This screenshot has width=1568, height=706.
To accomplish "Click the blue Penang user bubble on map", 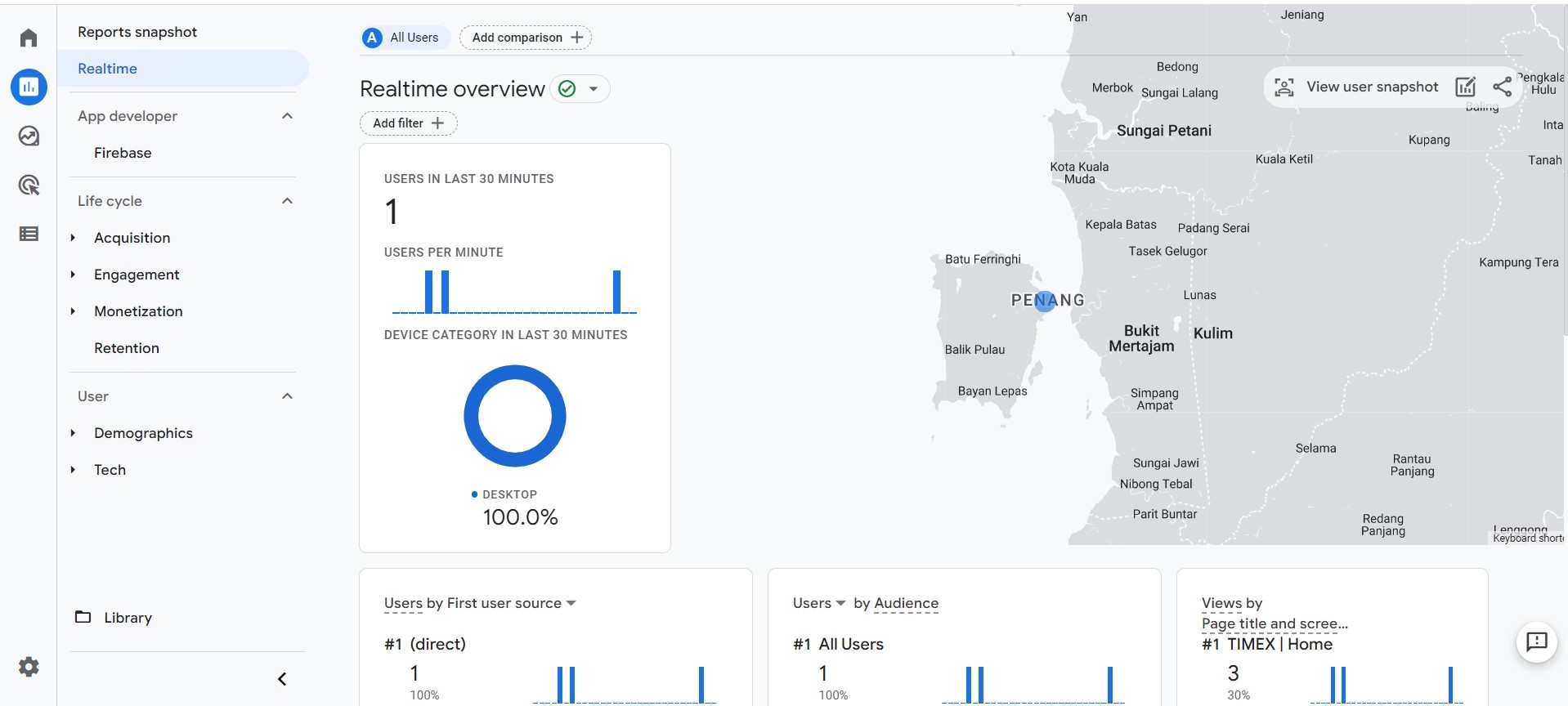I will [1045, 302].
